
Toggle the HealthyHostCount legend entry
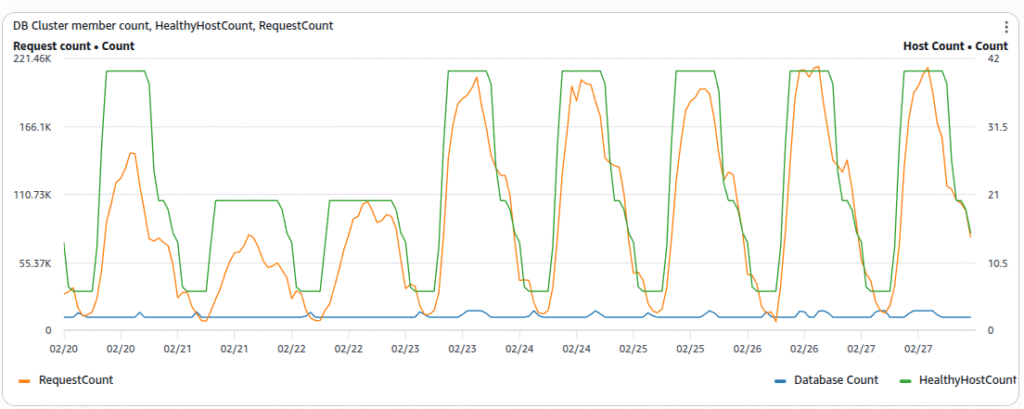[957, 380]
